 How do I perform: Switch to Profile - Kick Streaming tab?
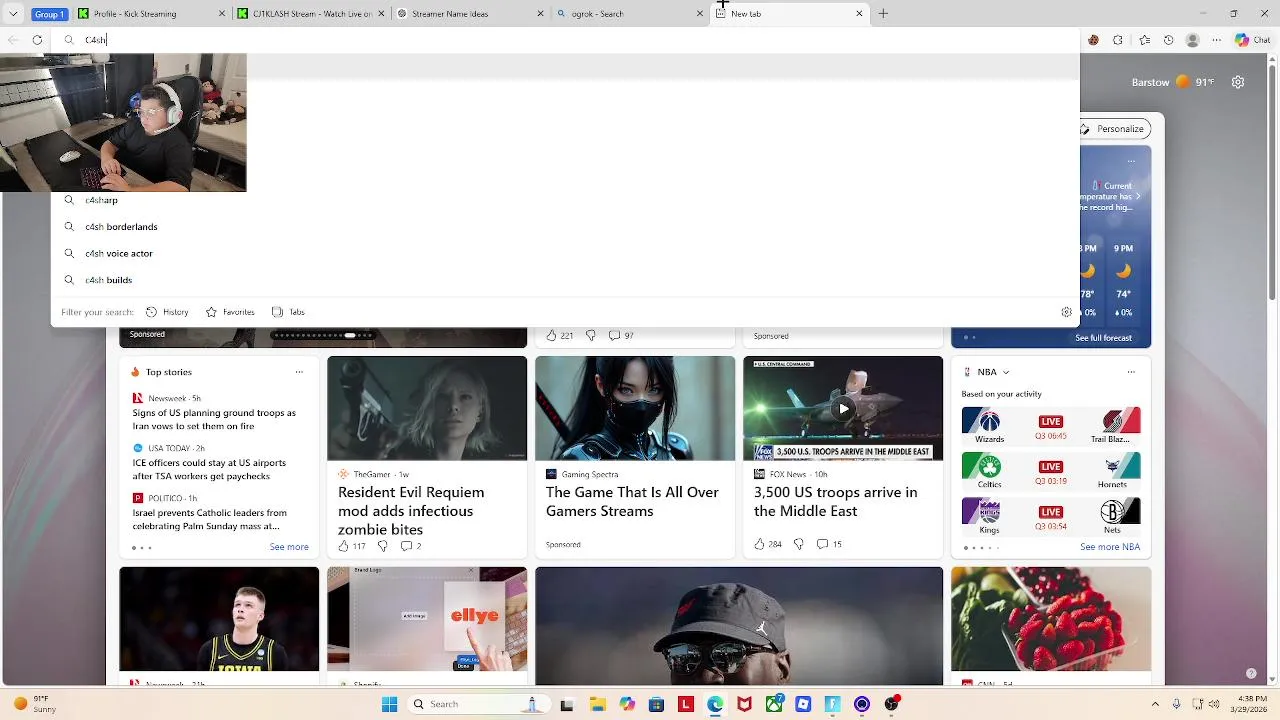(x=150, y=14)
